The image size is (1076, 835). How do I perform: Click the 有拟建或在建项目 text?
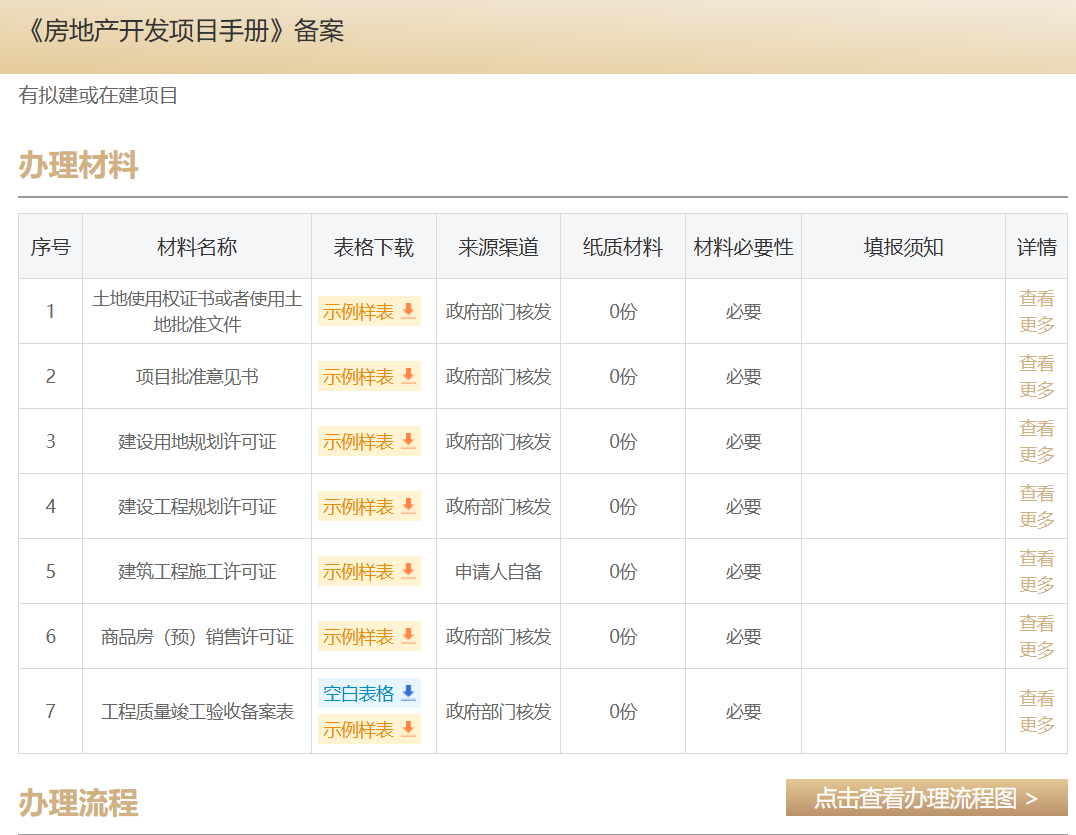coord(98,95)
